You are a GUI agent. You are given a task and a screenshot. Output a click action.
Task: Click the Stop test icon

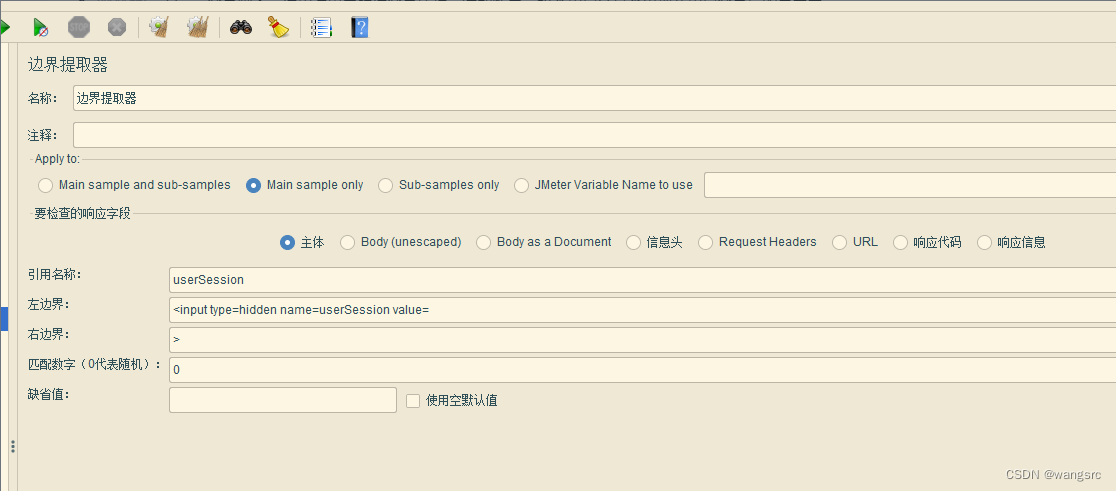(x=79, y=28)
